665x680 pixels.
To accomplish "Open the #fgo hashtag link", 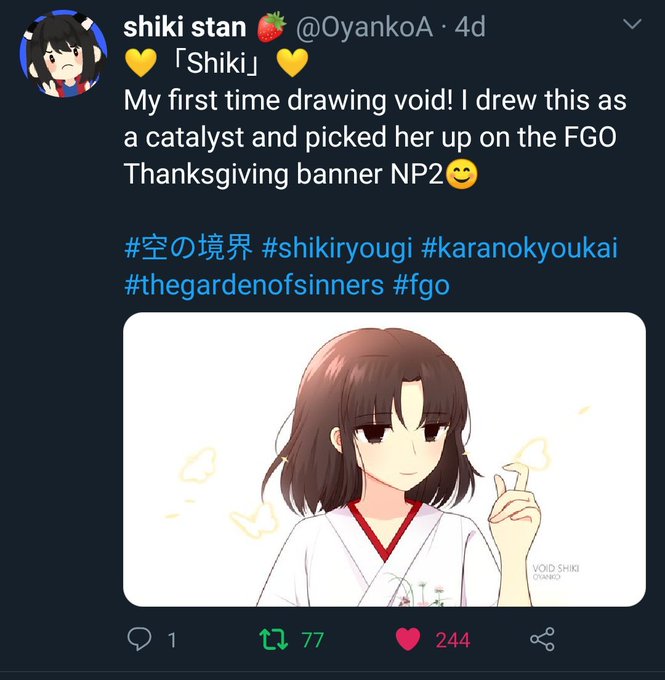I will pos(421,286).
